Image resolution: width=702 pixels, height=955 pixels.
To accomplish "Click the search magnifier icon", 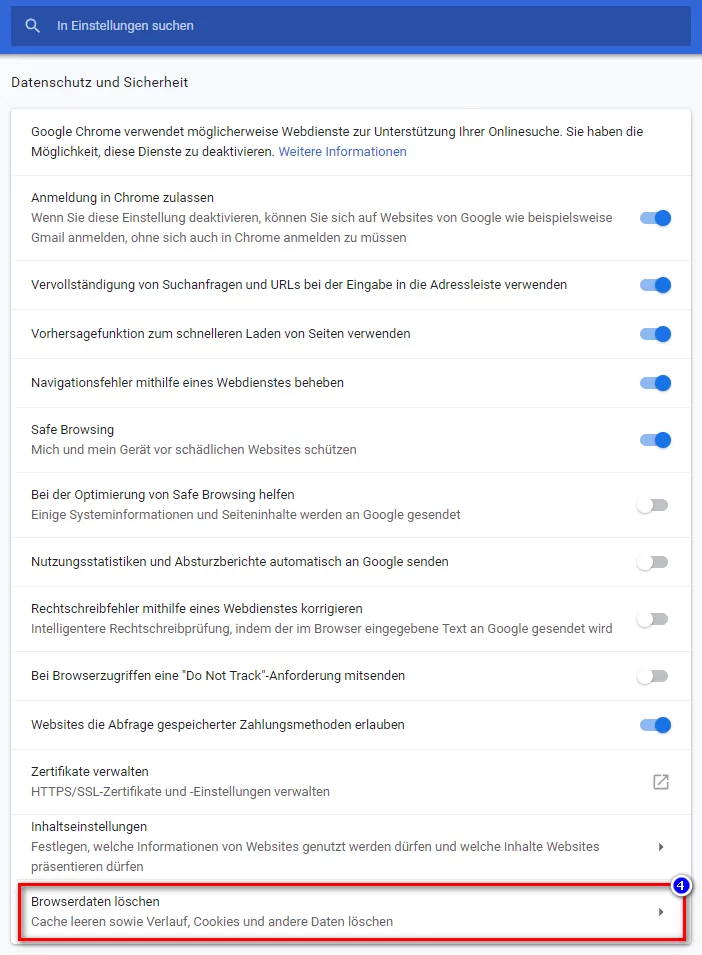I will (x=32, y=25).
